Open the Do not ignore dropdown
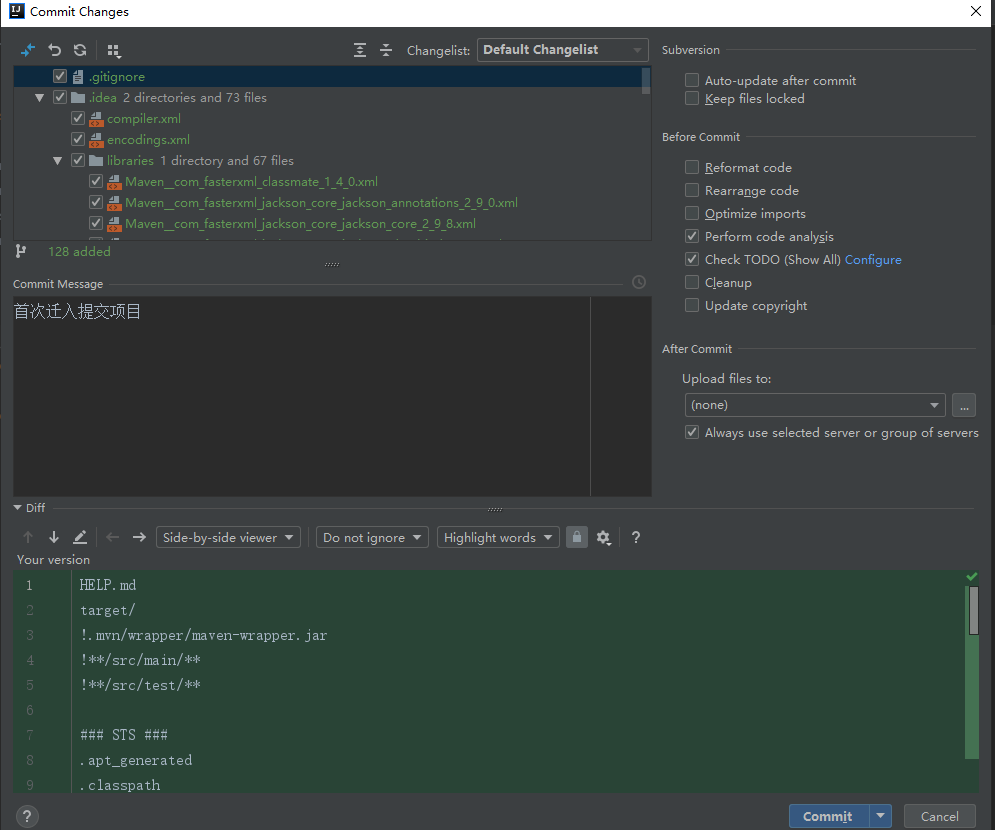Screen dimensions: 995x830 coord(372,537)
